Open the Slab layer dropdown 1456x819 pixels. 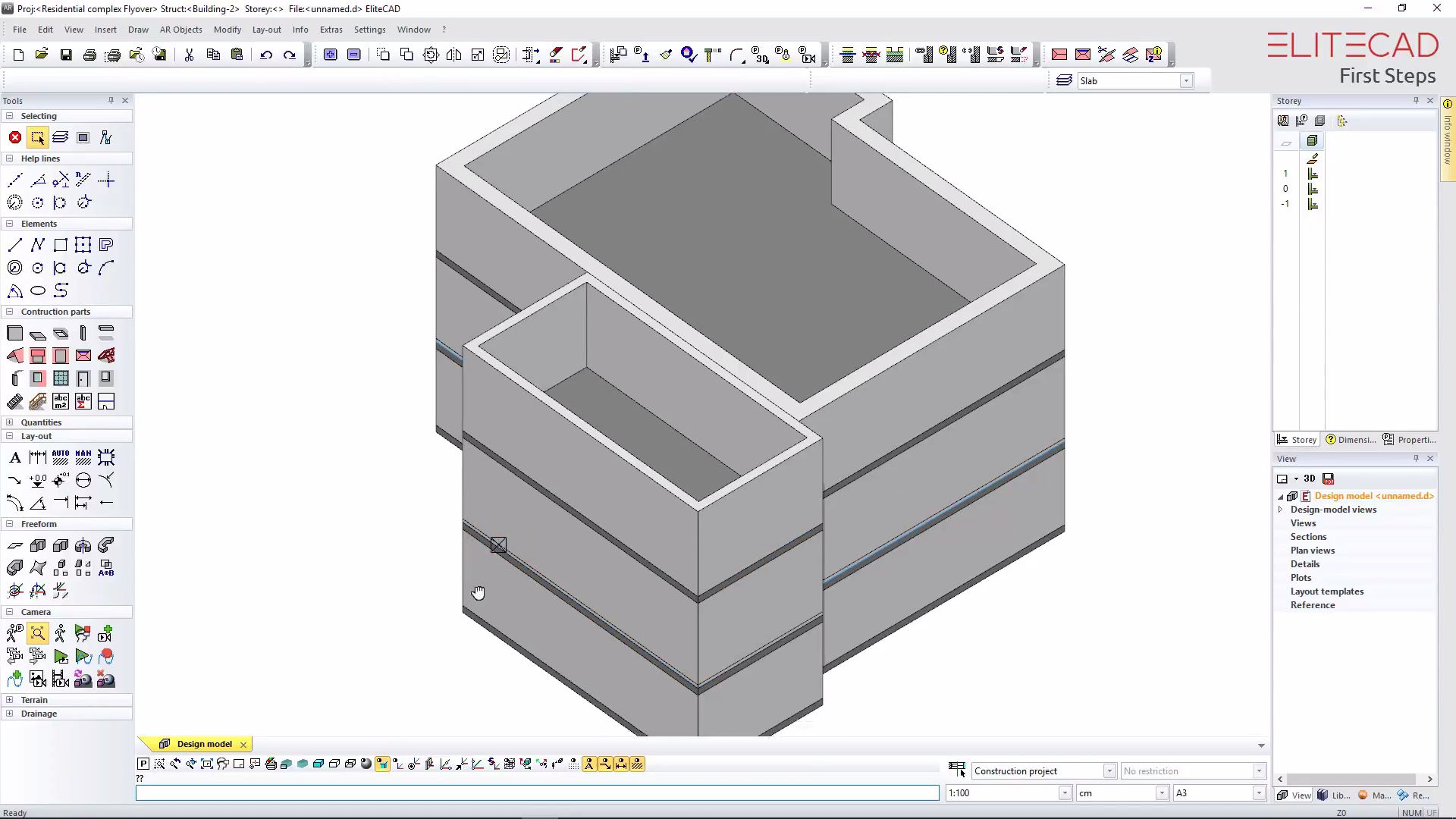pos(1186,81)
